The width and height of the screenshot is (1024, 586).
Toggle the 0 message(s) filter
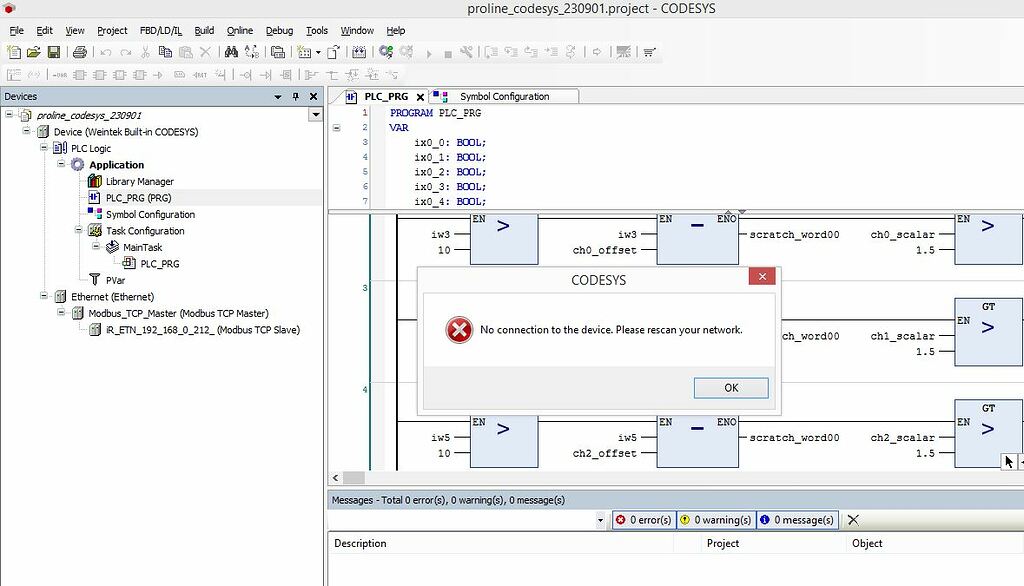tap(796, 520)
